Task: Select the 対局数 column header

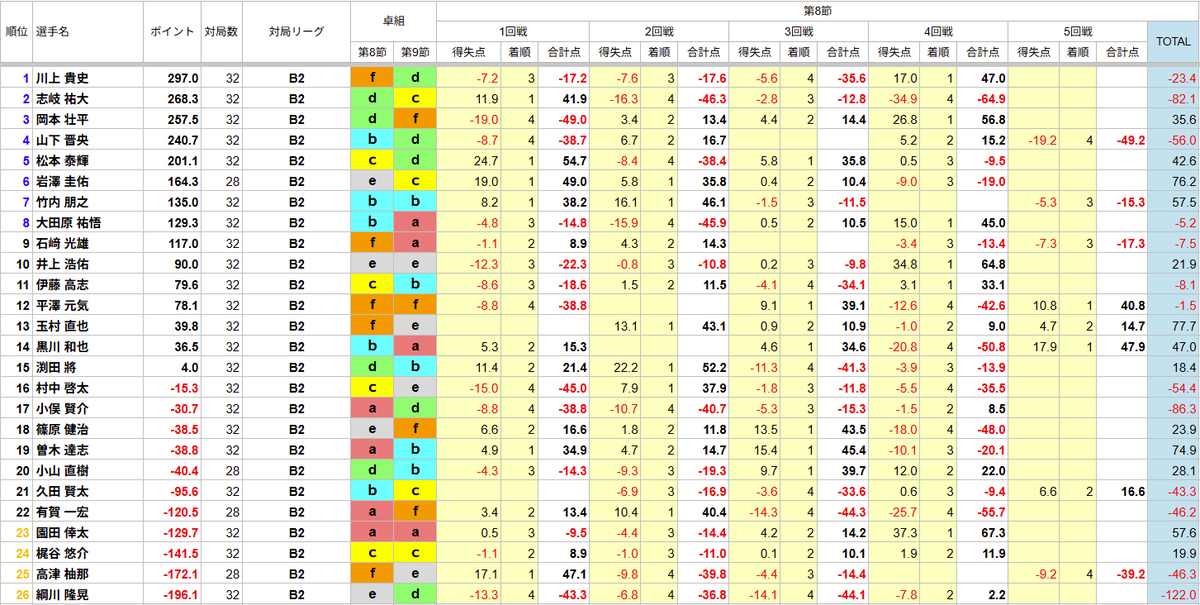Action: pos(220,32)
